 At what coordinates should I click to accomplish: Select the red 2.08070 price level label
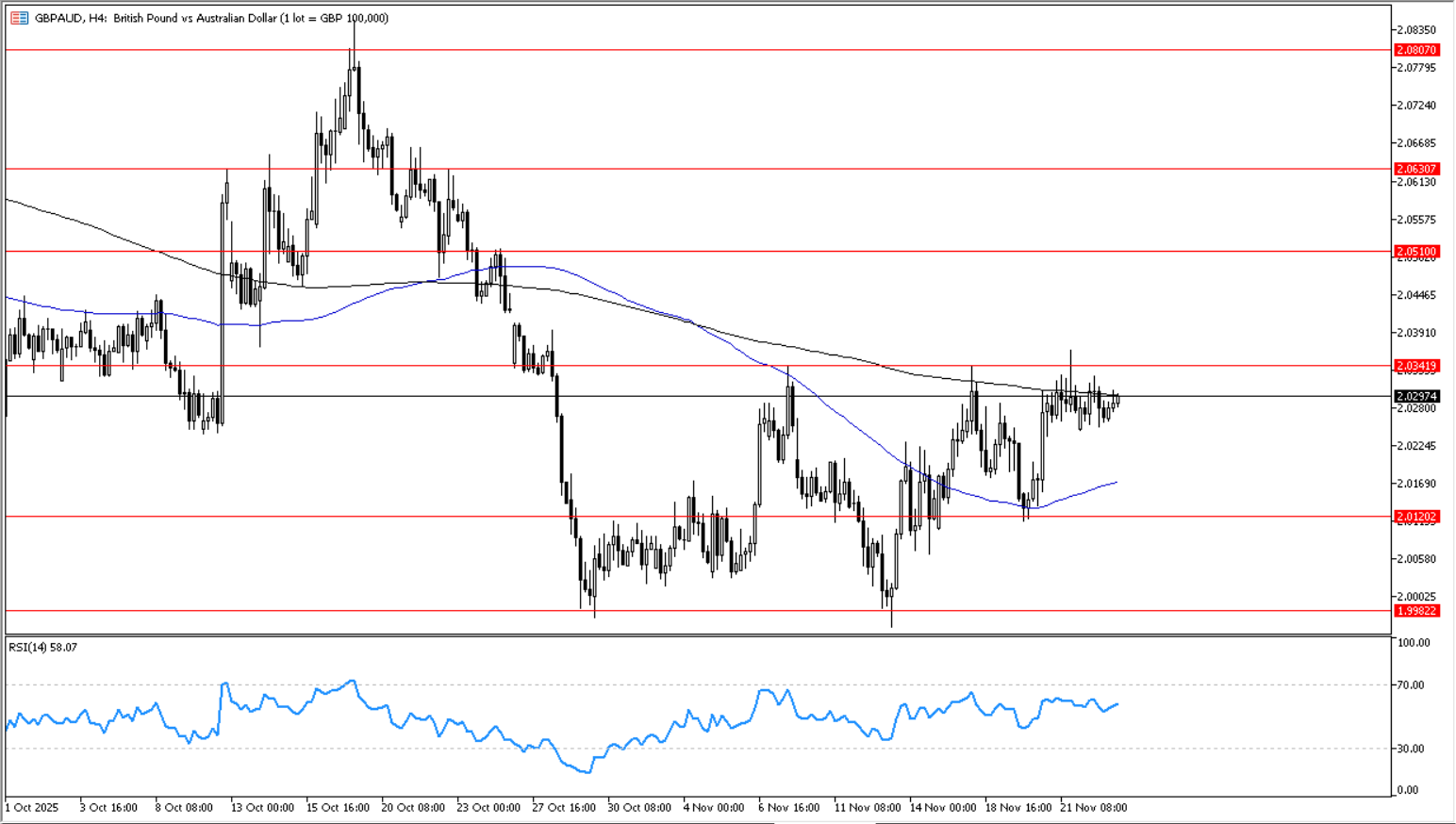pyautogui.click(x=1416, y=50)
